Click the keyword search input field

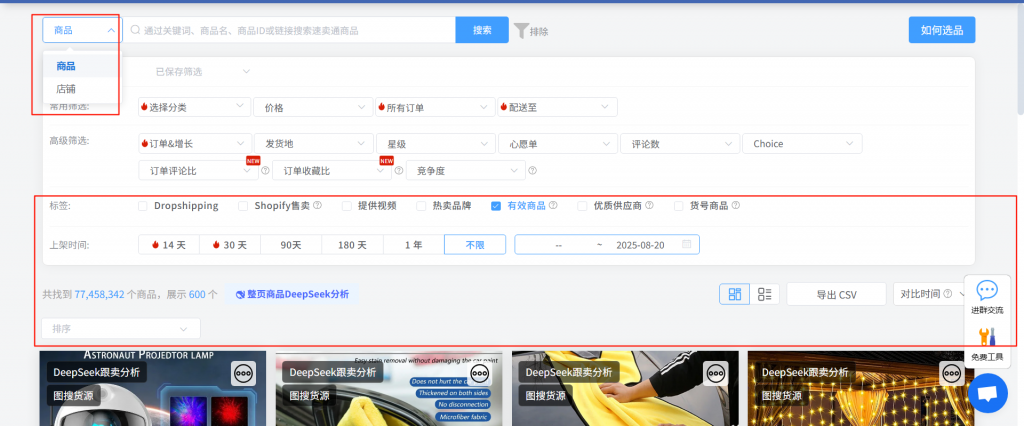[289, 30]
